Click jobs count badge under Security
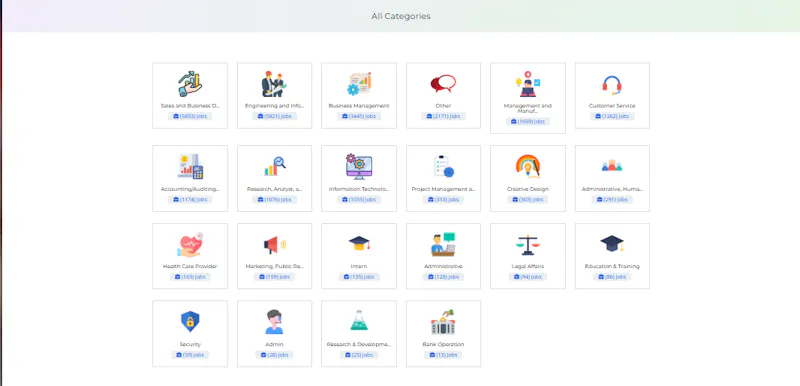 (x=190, y=355)
